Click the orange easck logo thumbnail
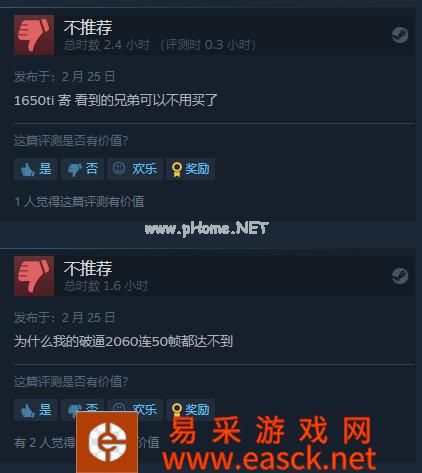This screenshot has height=473, width=422. [107, 442]
